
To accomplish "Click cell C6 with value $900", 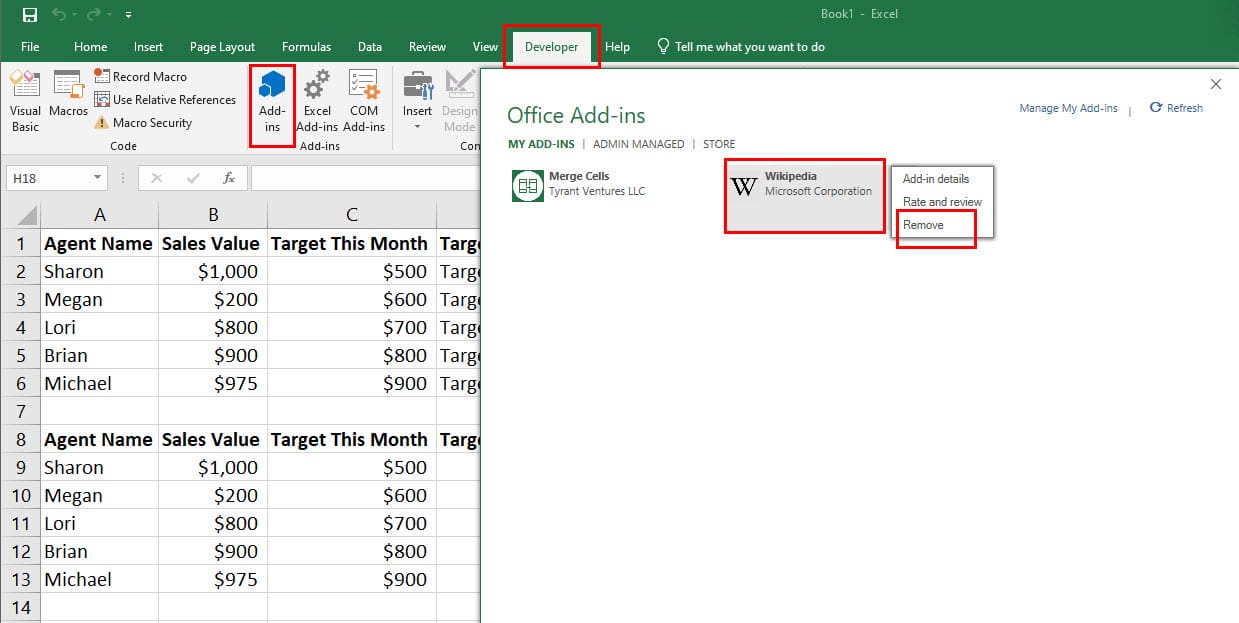I will pos(352,383).
